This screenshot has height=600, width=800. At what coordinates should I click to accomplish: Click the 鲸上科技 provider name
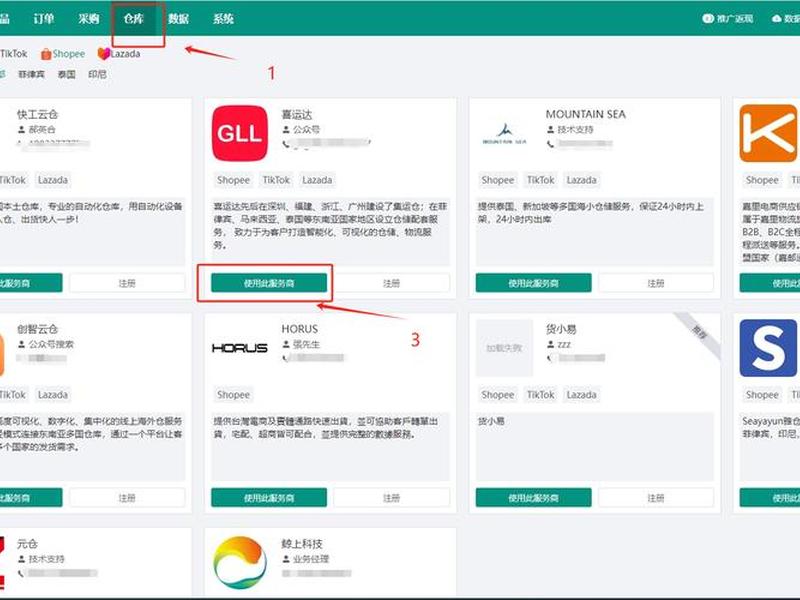(302, 544)
